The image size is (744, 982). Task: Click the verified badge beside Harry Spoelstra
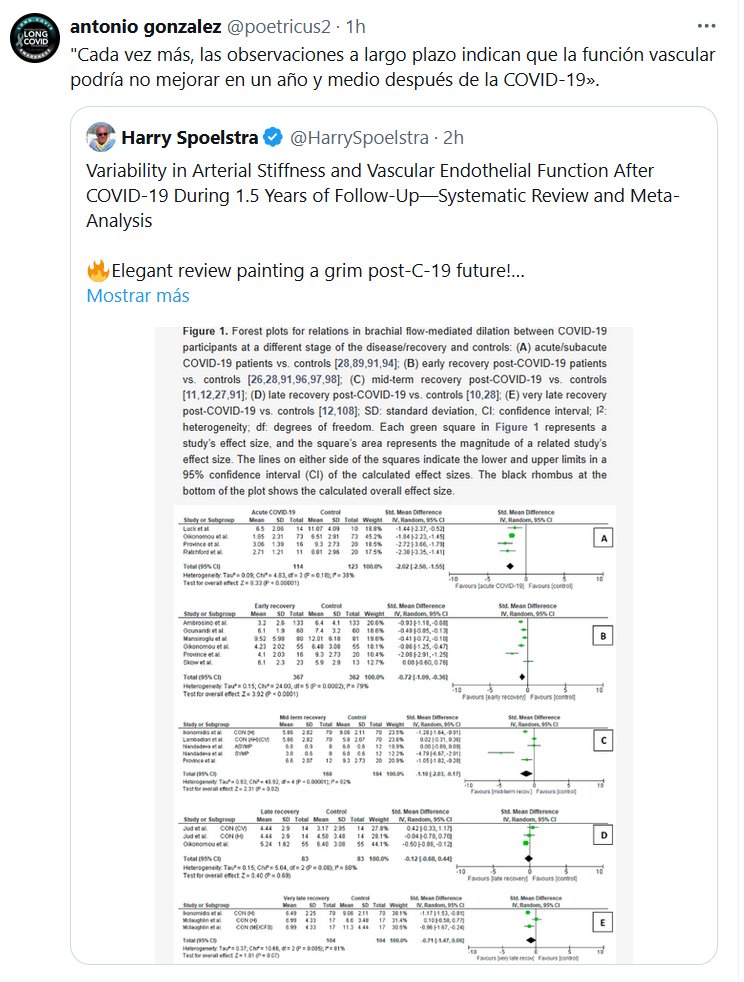273,137
